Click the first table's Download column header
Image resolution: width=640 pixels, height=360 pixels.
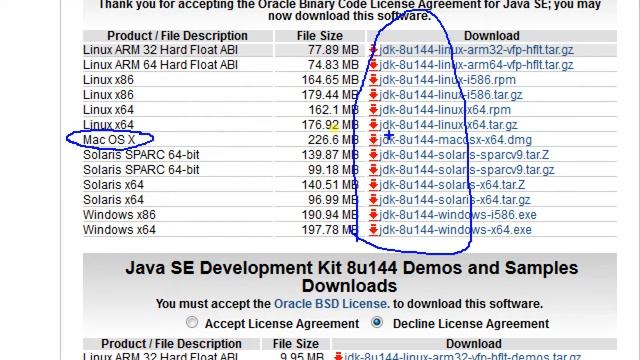(491, 36)
